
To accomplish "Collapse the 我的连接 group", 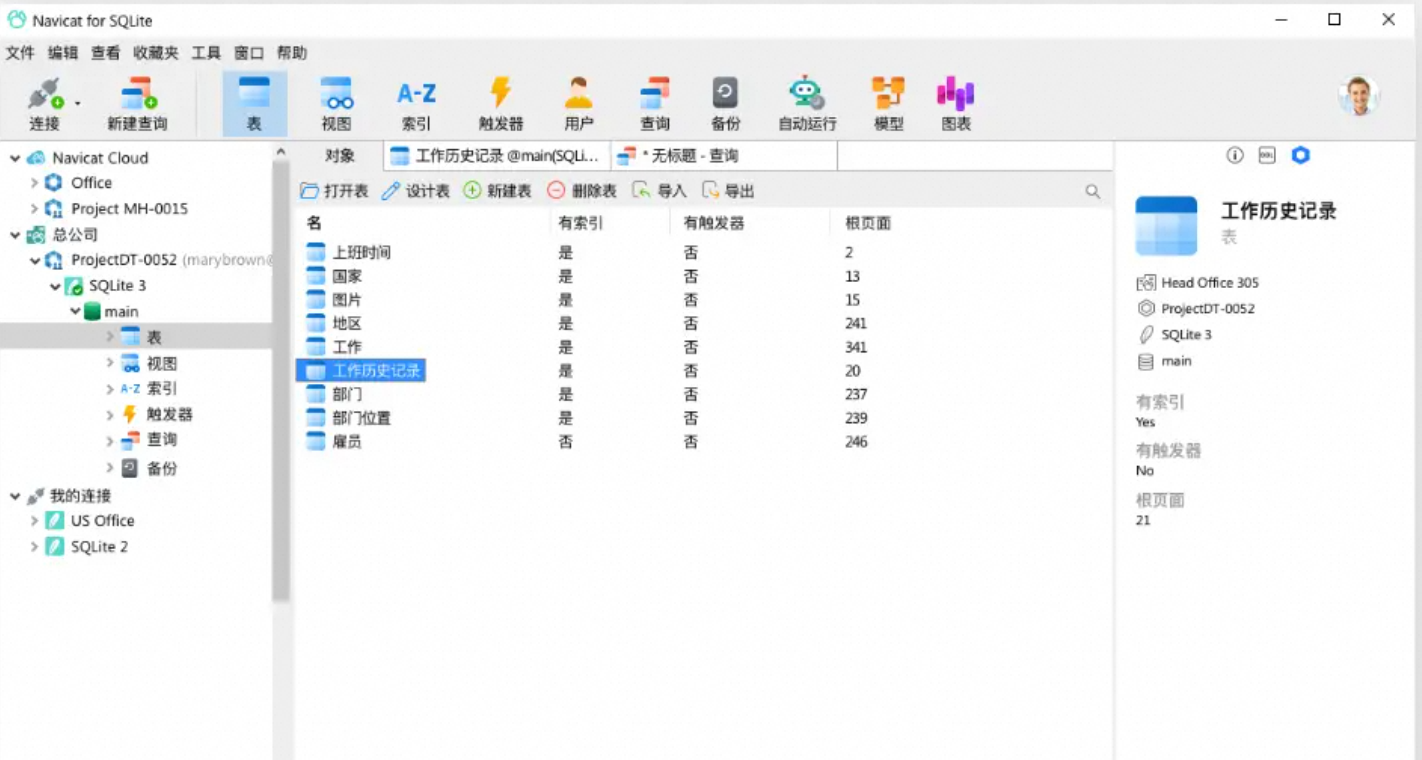I will pyautogui.click(x=15, y=496).
